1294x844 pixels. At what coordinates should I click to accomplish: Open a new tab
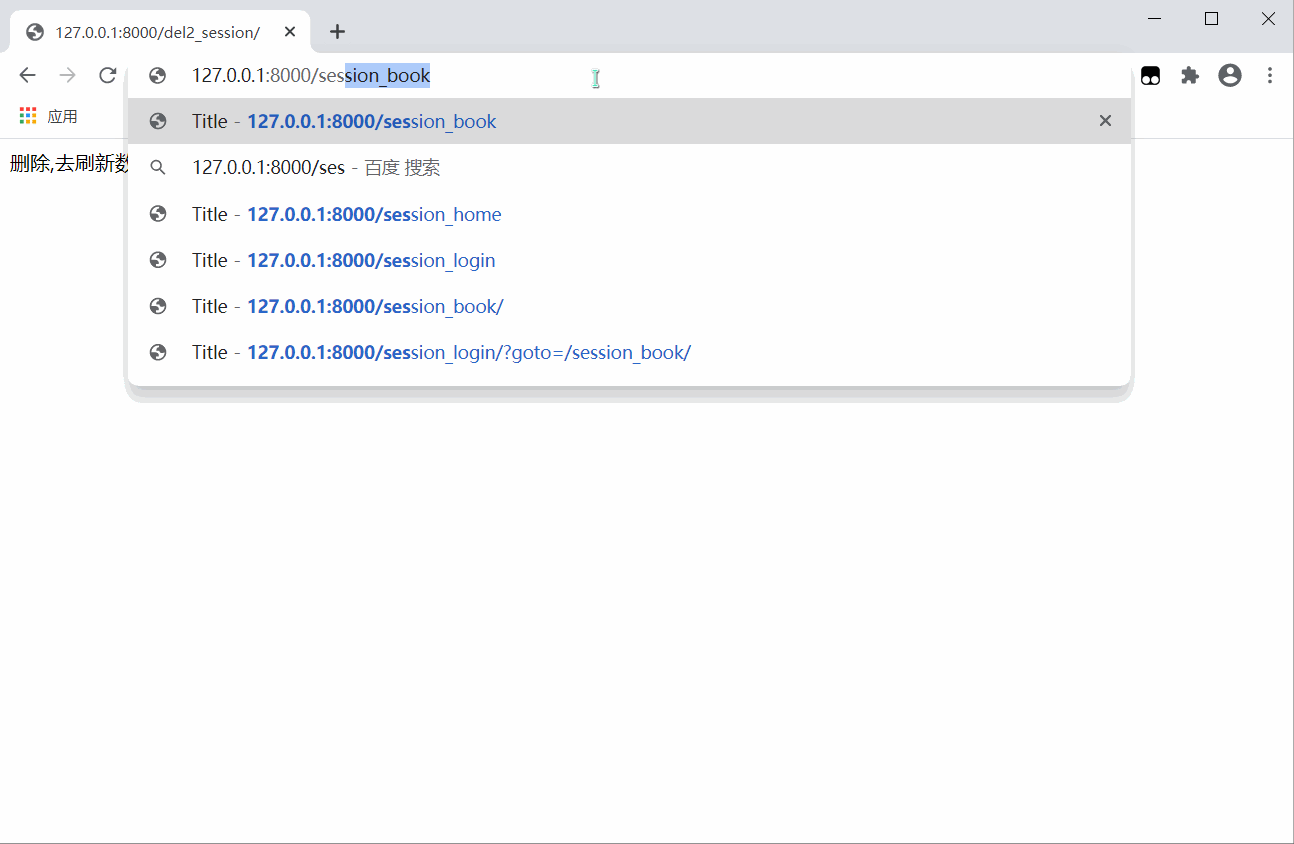pyautogui.click(x=337, y=32)
